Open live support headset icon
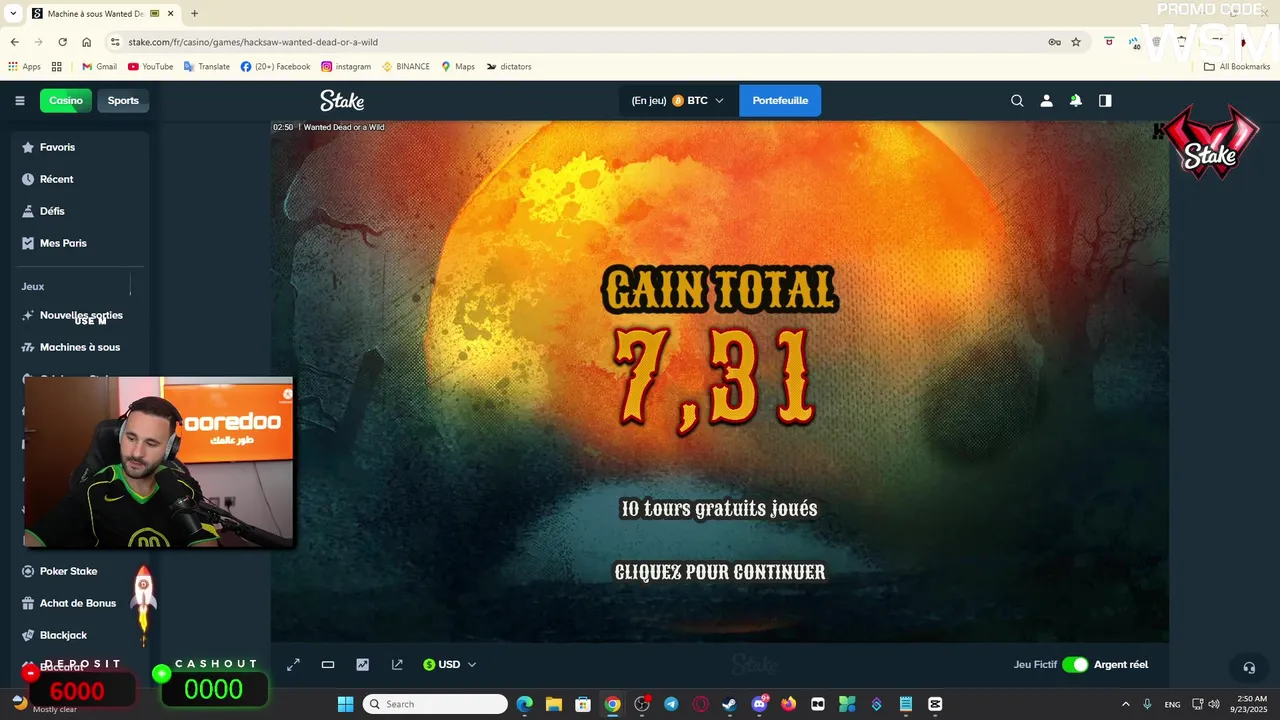The width and height of the screenshot is (1280, 720). (x=1249, y=667)
